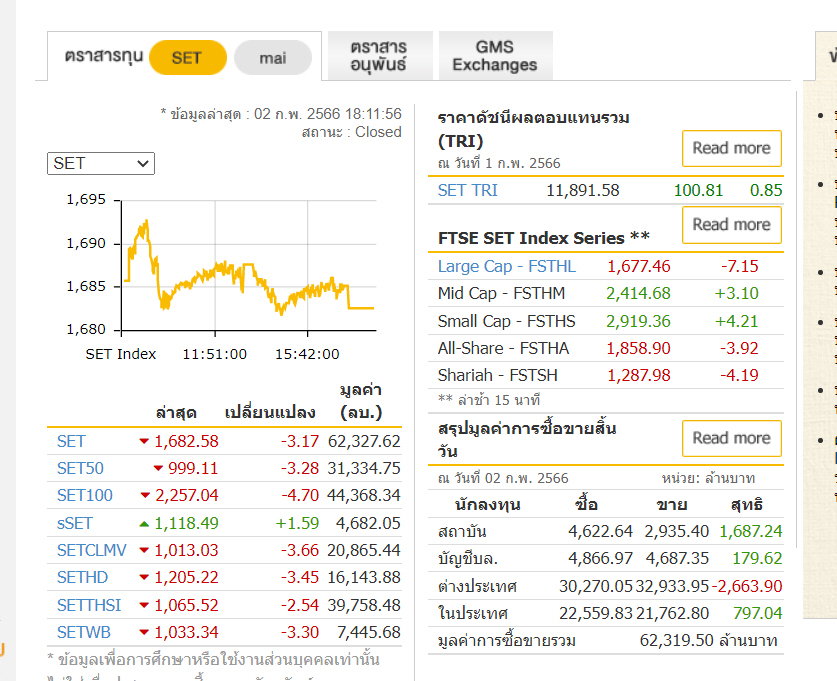Click the บัญชีบล. net value 179.62
The image size is (837, 681).
tap(757, 558)
